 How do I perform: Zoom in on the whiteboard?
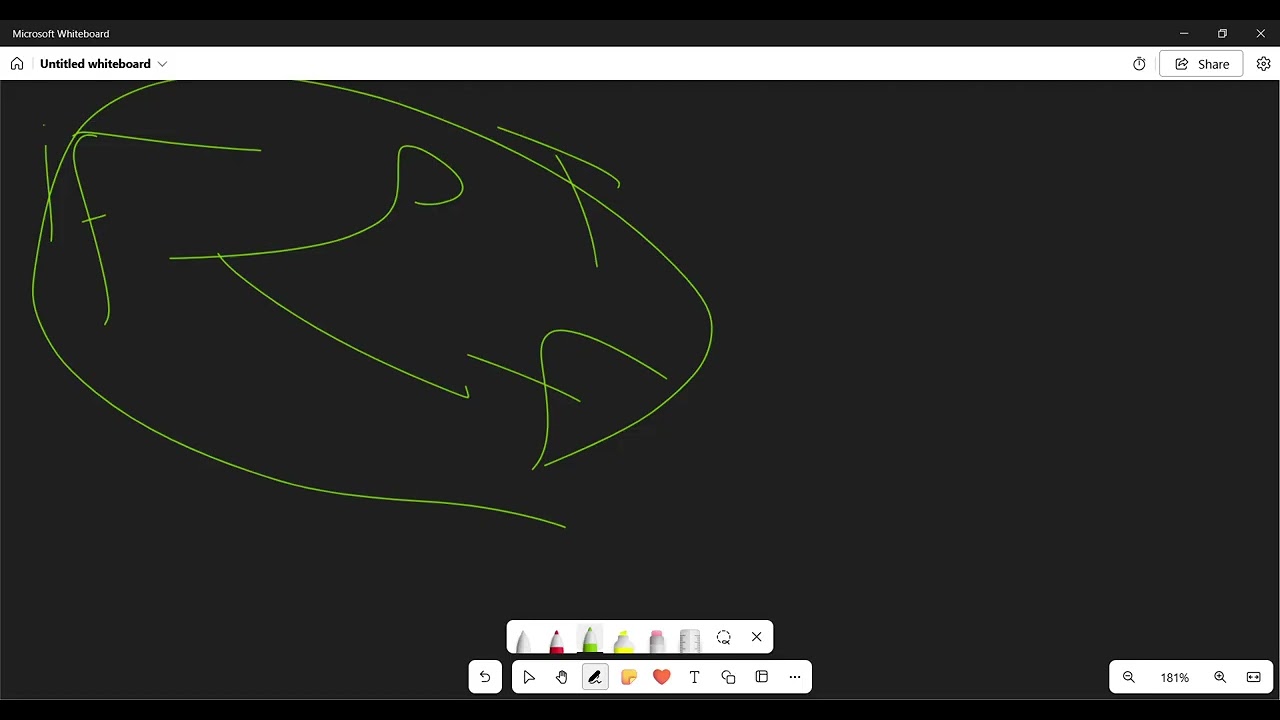click(1220, 677)
